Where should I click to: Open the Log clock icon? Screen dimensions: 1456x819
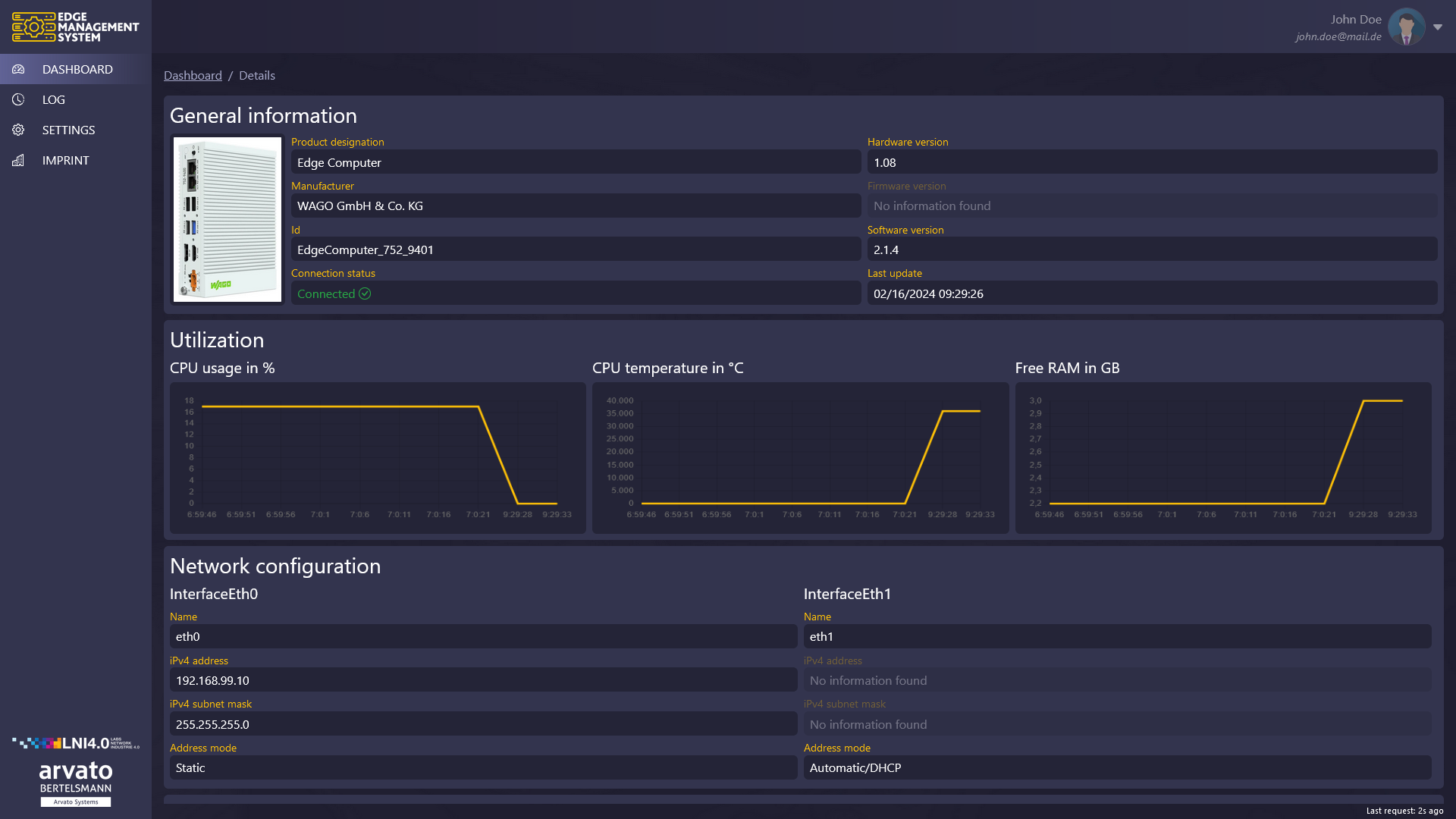coord(18,99)
